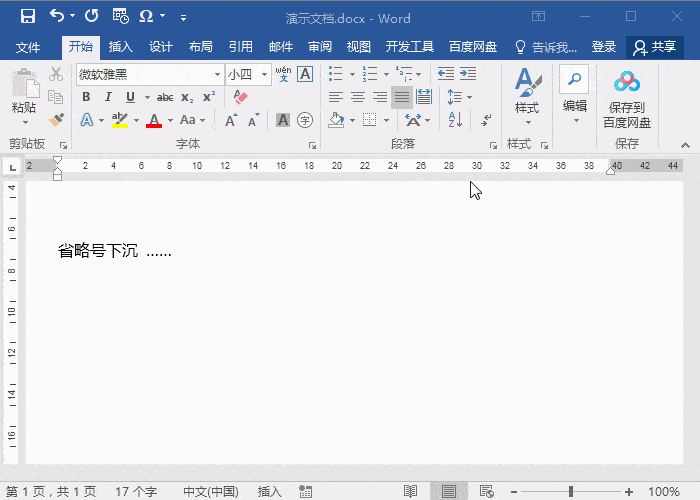Image resolution: width=700 pixels, height=500 pixels.
Task: Open macro recording icon in status bar
Action: (x=305, y=492)
